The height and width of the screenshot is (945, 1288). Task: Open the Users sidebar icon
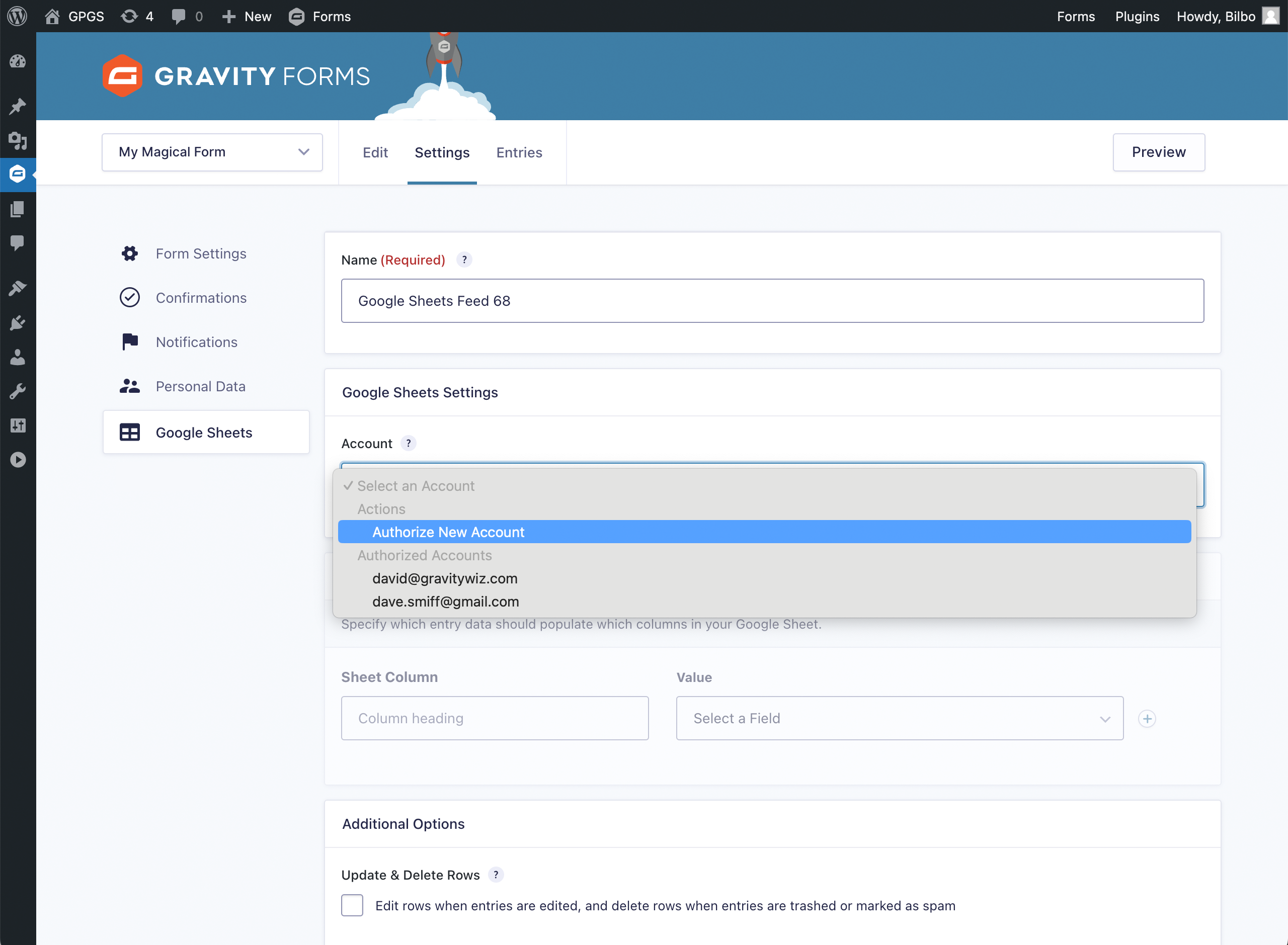[18, 357]
